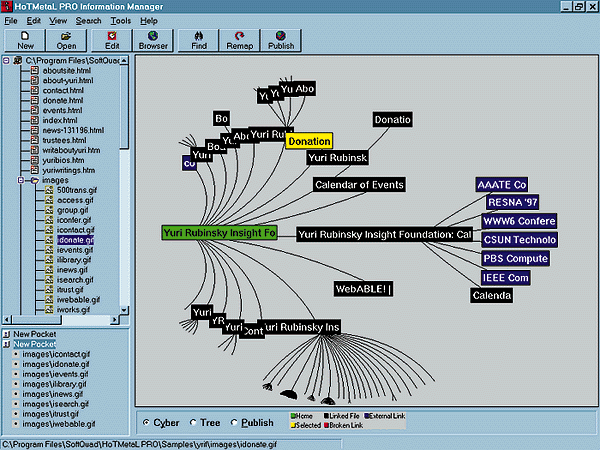Click the PBS Compute external link node

click(515, 258)
